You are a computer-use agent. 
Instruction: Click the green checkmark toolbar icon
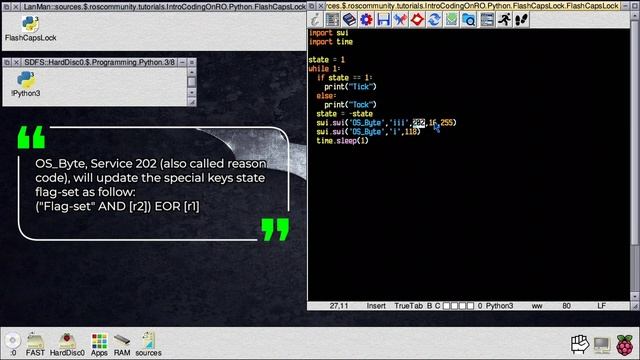point(451,19)
